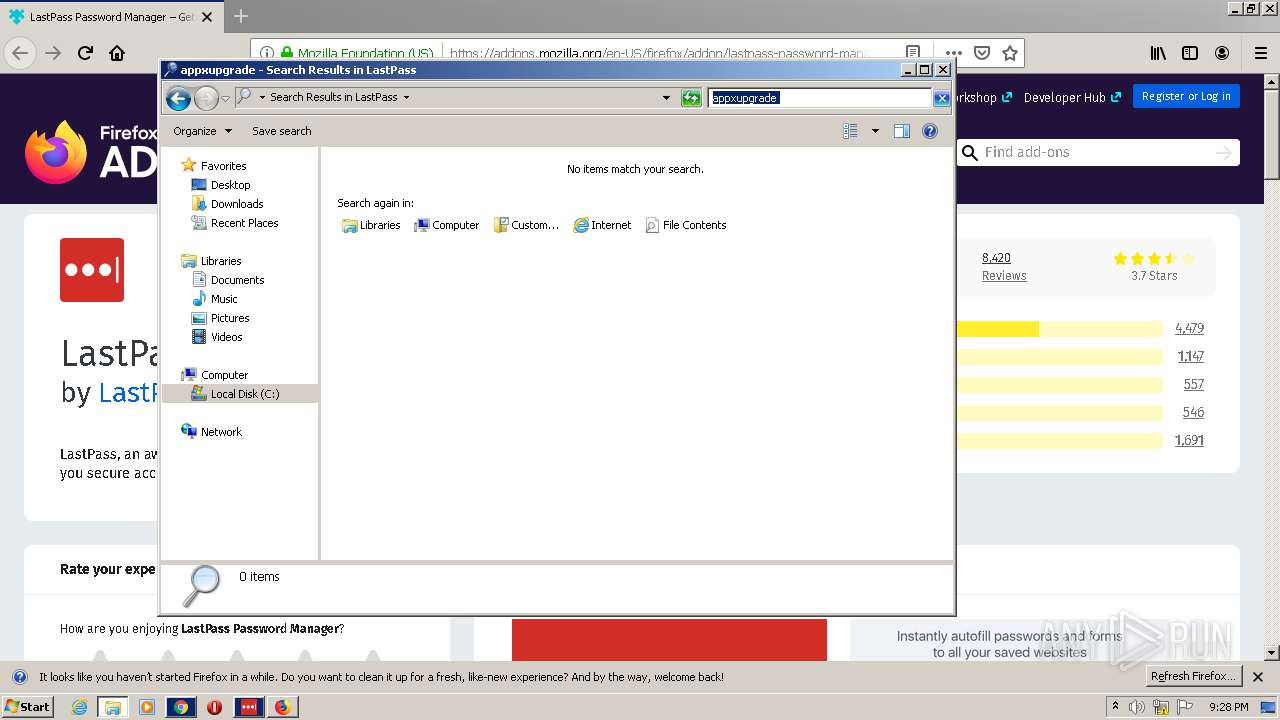Click the Pocket save icon

pyautogui.click(x=982, y=53)
